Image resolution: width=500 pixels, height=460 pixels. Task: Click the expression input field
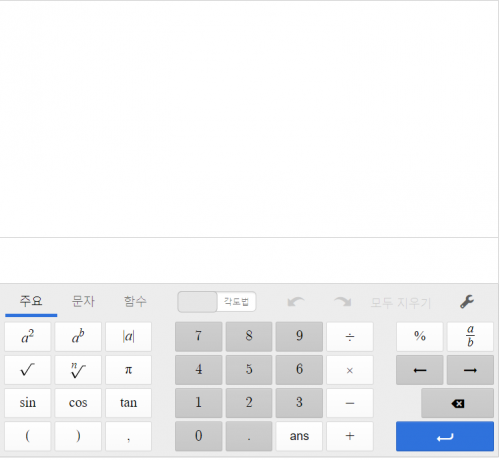click(x=249, y=260)
